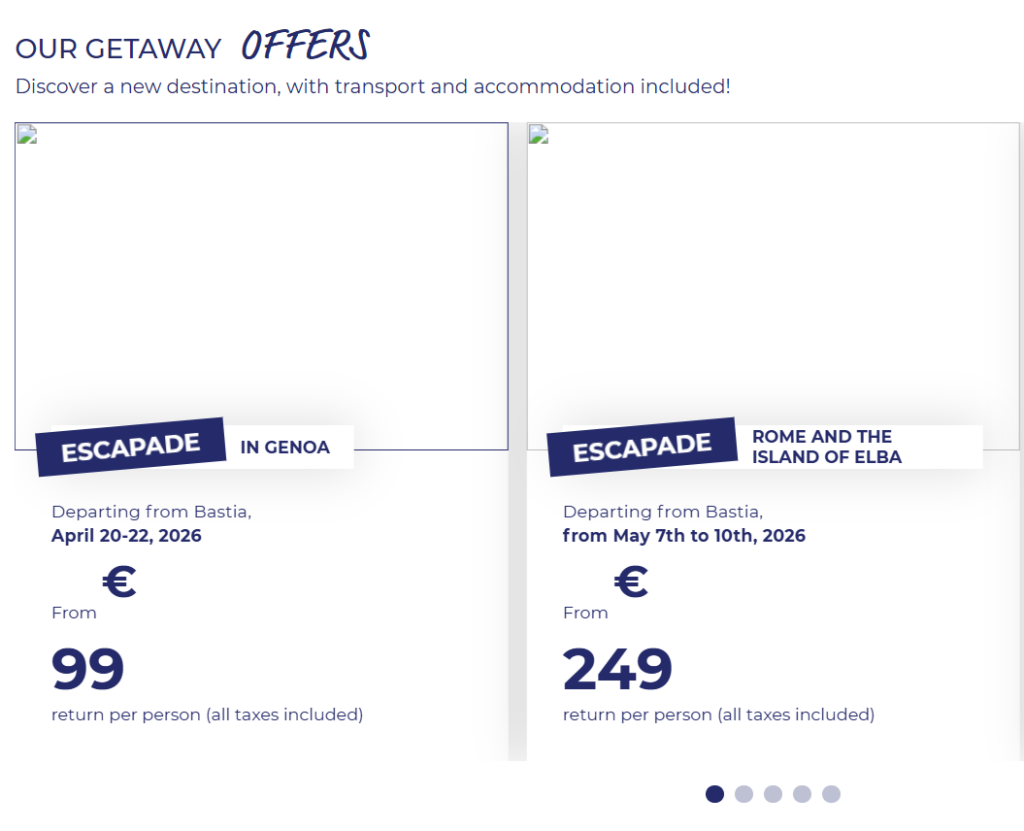This screenshot has height=831, width=1024.
Task: Open the 'IN GENOA' offer title
Action: click(285, 447)
